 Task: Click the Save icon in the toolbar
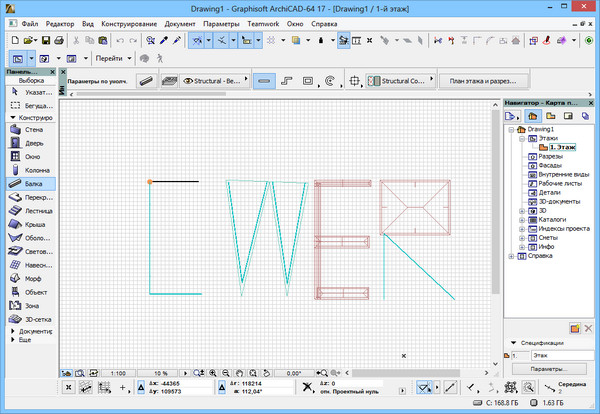click(x=47, y=40)
